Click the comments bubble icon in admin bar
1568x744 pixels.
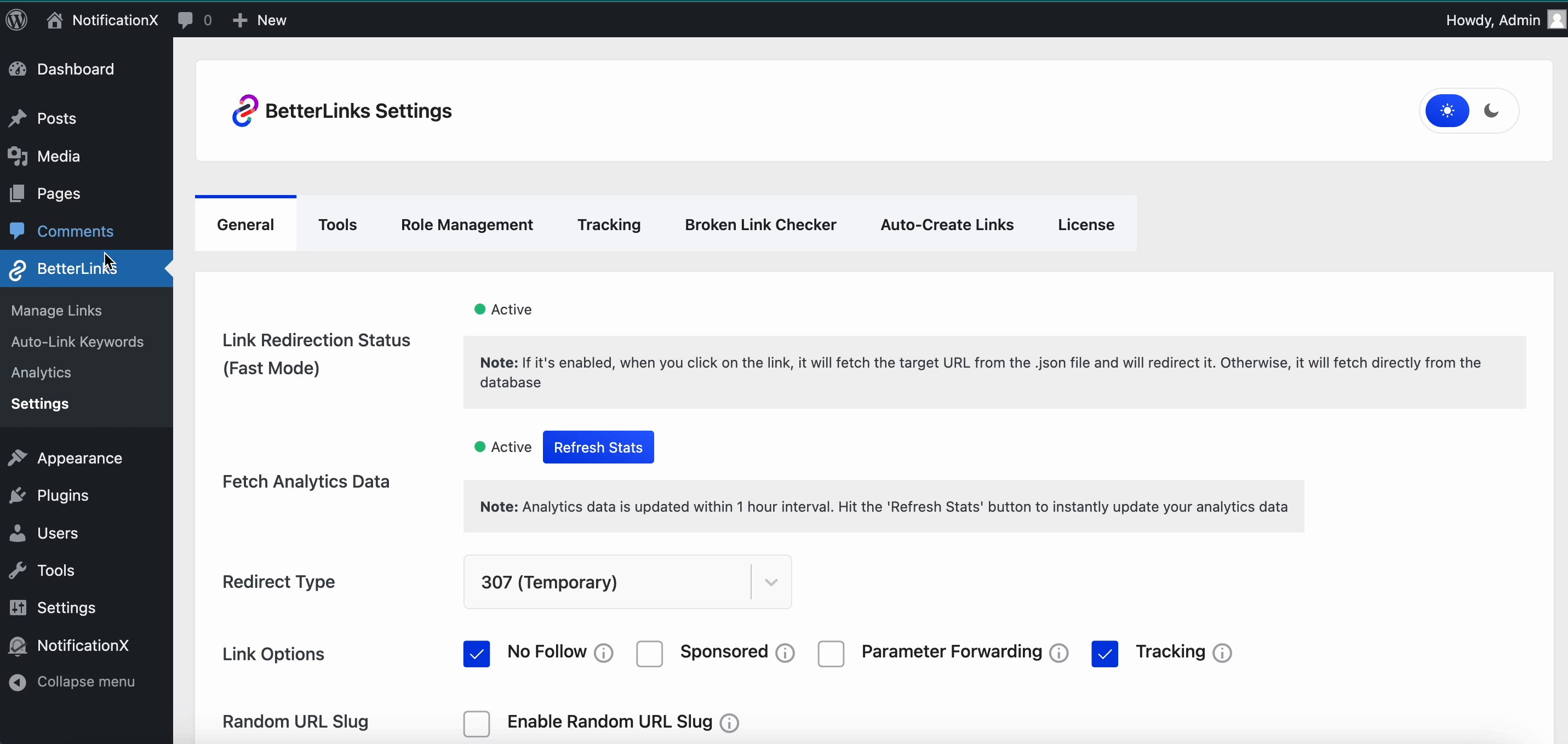coord(187,20)
